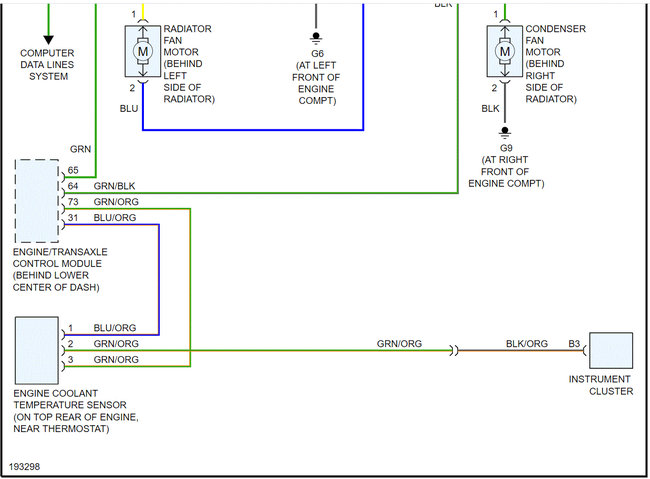Select the BLK wire label below condenser fan
Screen dimensions: 650x479
[x=490, y=109]
